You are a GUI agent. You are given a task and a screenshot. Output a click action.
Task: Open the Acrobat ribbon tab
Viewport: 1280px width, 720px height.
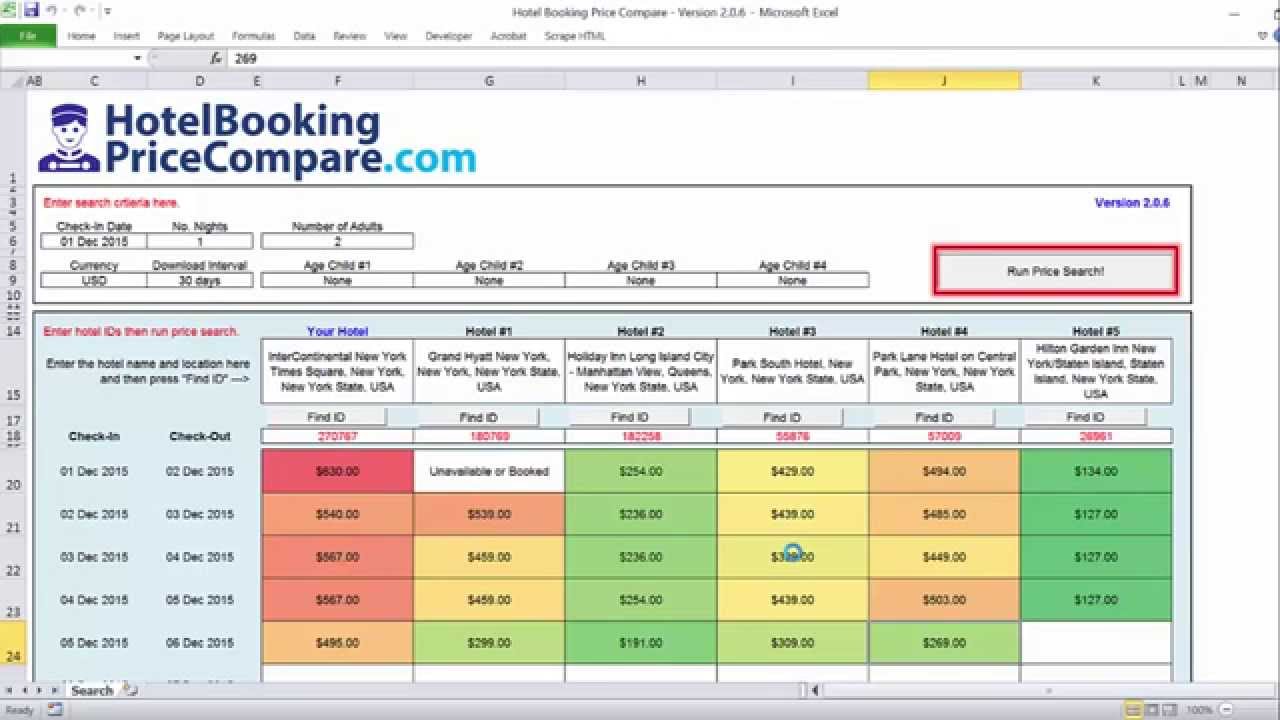(x=508, y=36)
